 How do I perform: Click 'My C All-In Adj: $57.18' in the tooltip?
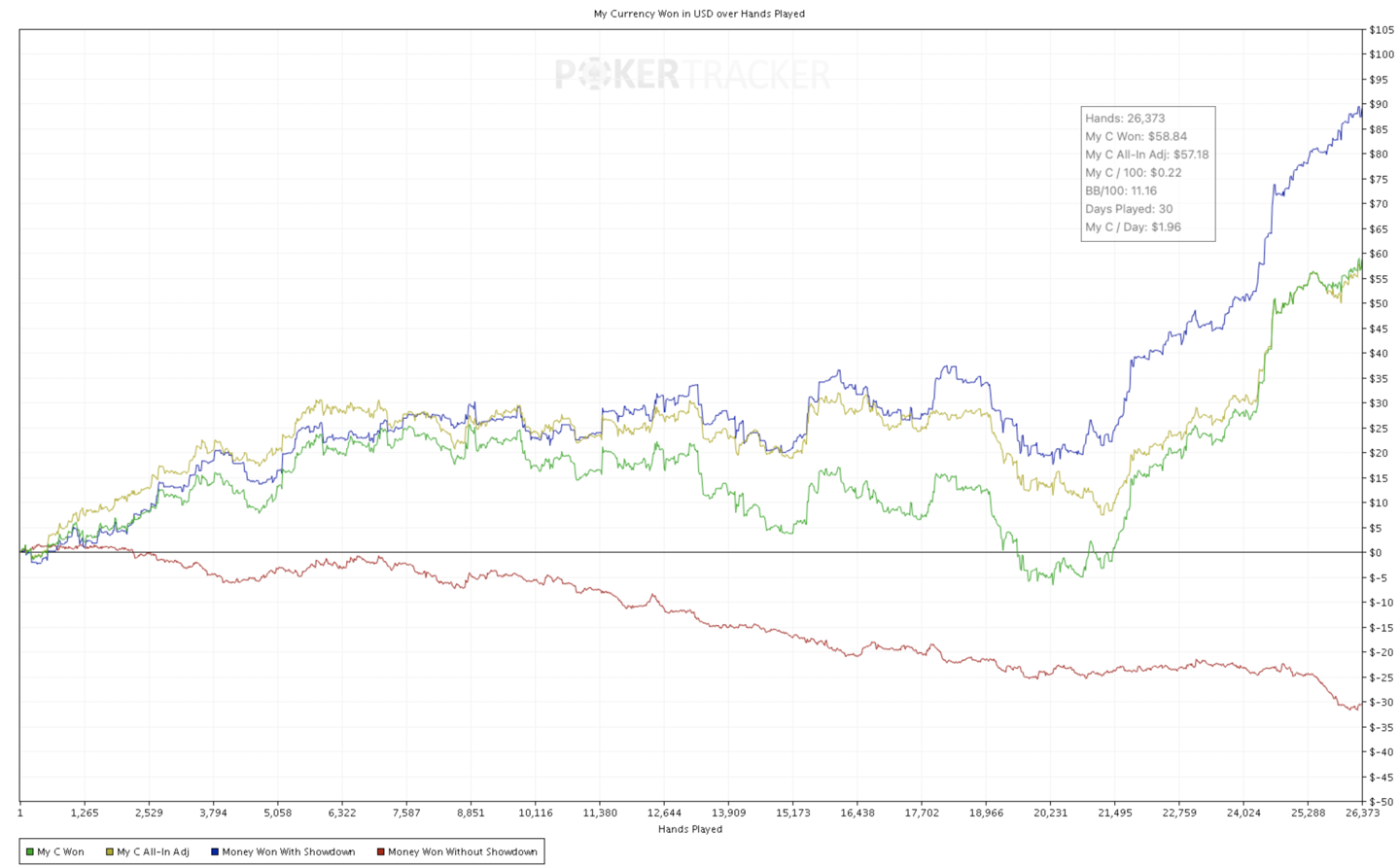1147,155
